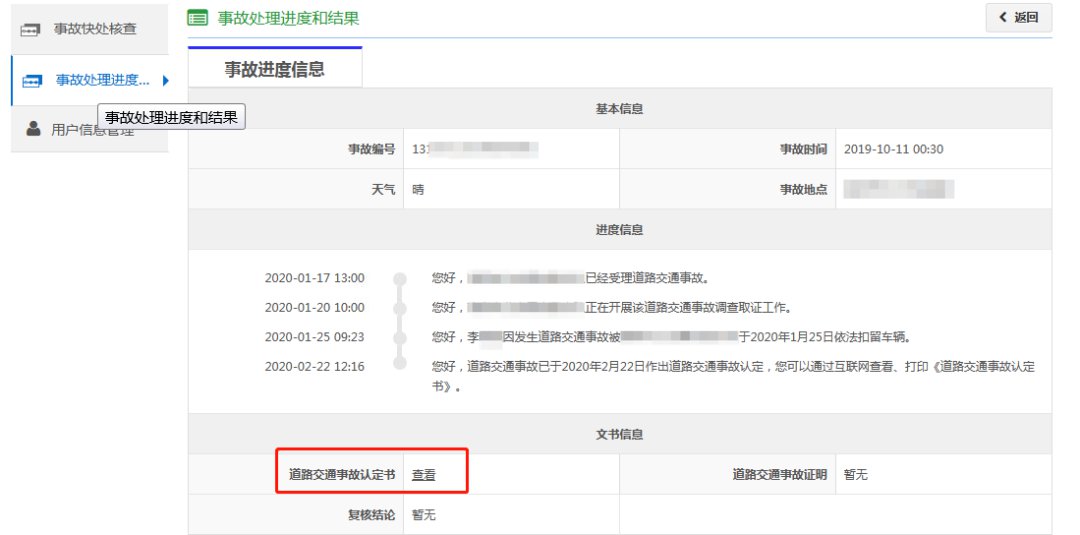The width and height of the screenshot is (1080, 535).
Task: Click the 基本信息 section header
Action: (619, 109)
